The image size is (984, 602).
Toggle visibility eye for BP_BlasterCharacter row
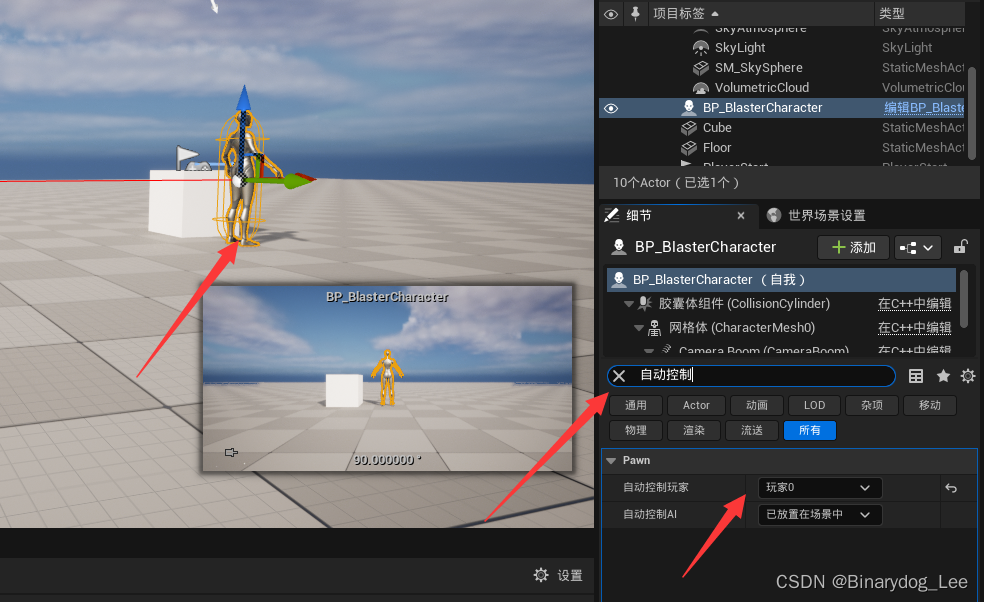pos(611,108)
